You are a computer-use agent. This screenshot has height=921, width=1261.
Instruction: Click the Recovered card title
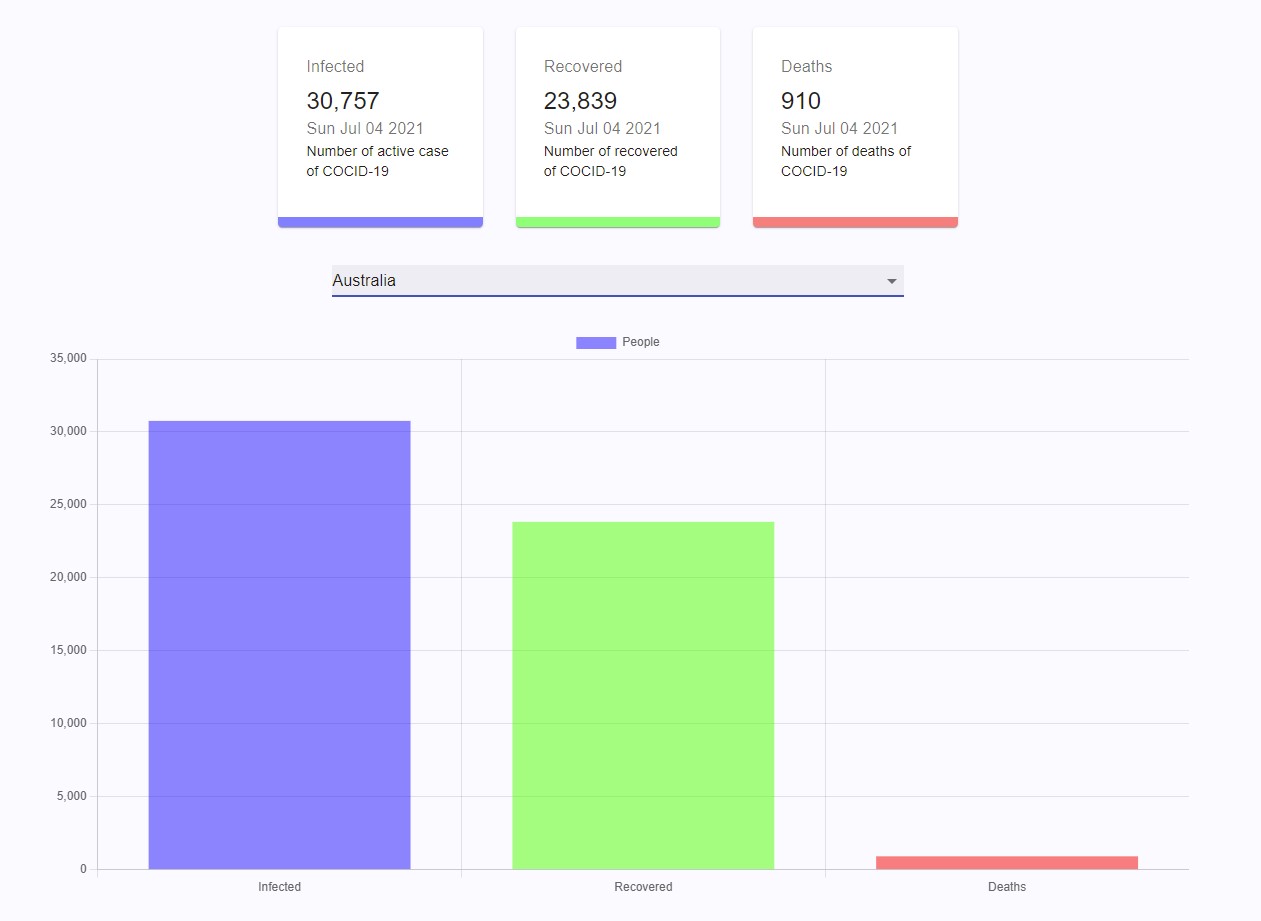583,67
